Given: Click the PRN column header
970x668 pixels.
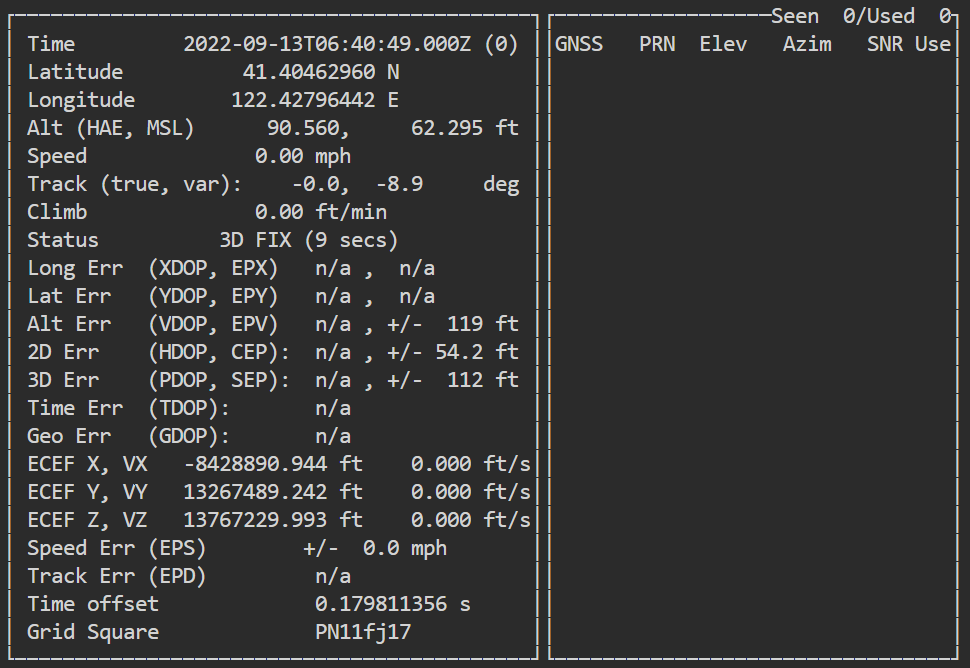Looking at the screenshot, I should point(657,45).
